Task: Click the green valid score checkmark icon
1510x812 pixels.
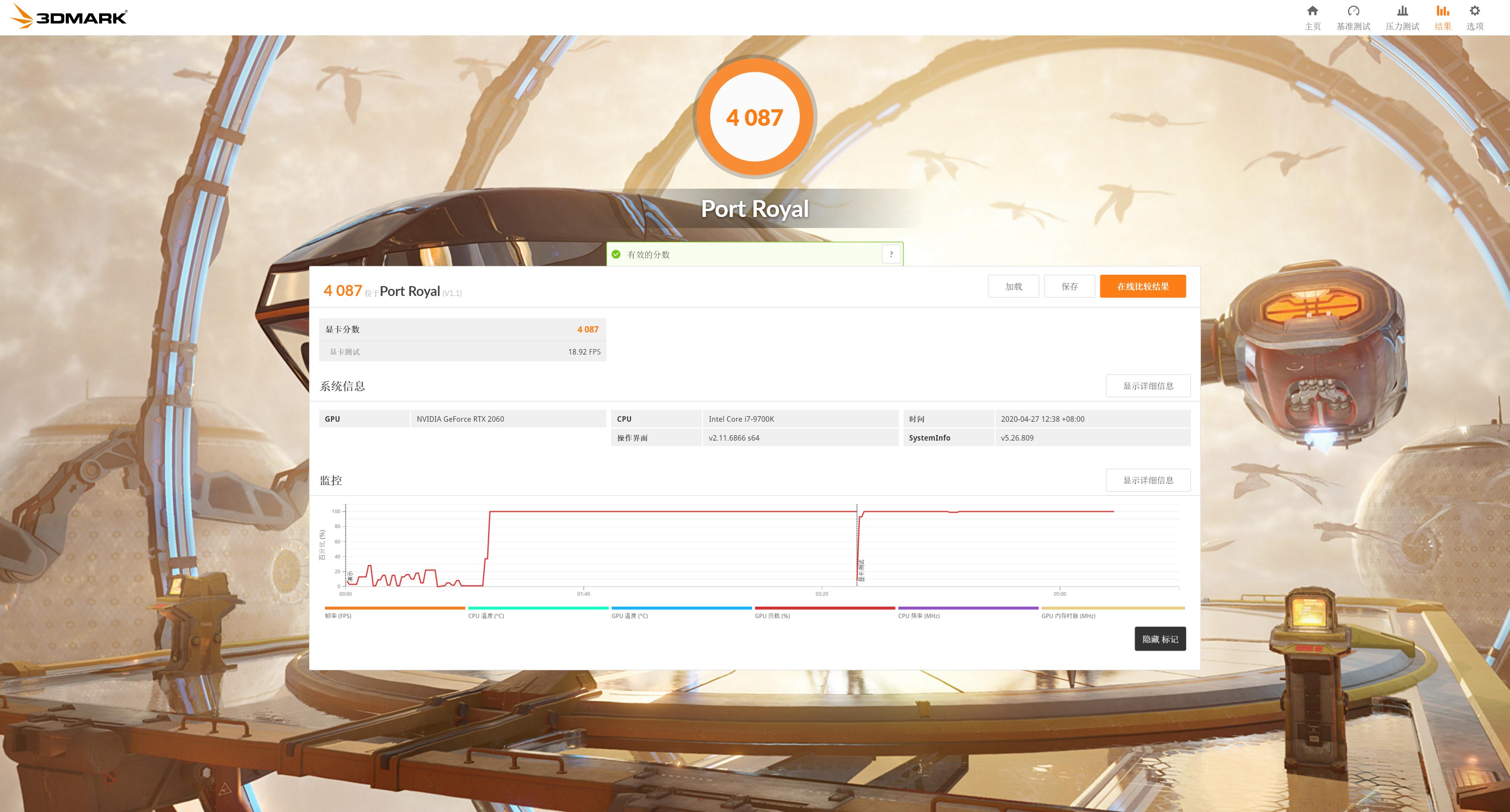Action: pyautogui.click(x=616, y=254)
